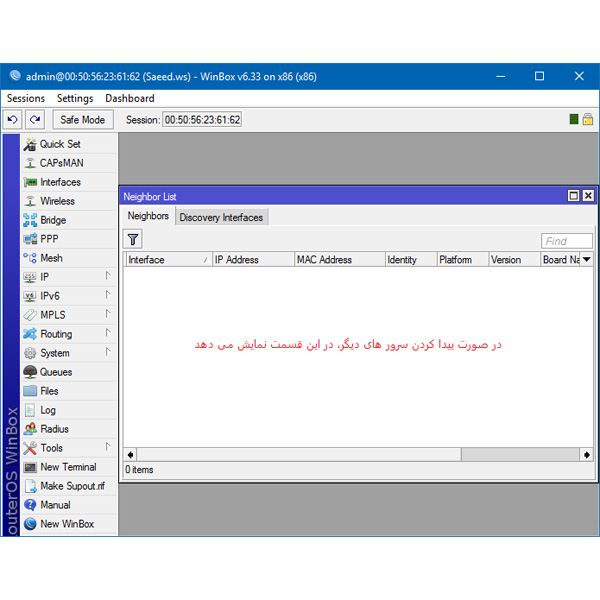Open the Mesh menu item
Screen dimensions: 600x600
coord(69,258)
